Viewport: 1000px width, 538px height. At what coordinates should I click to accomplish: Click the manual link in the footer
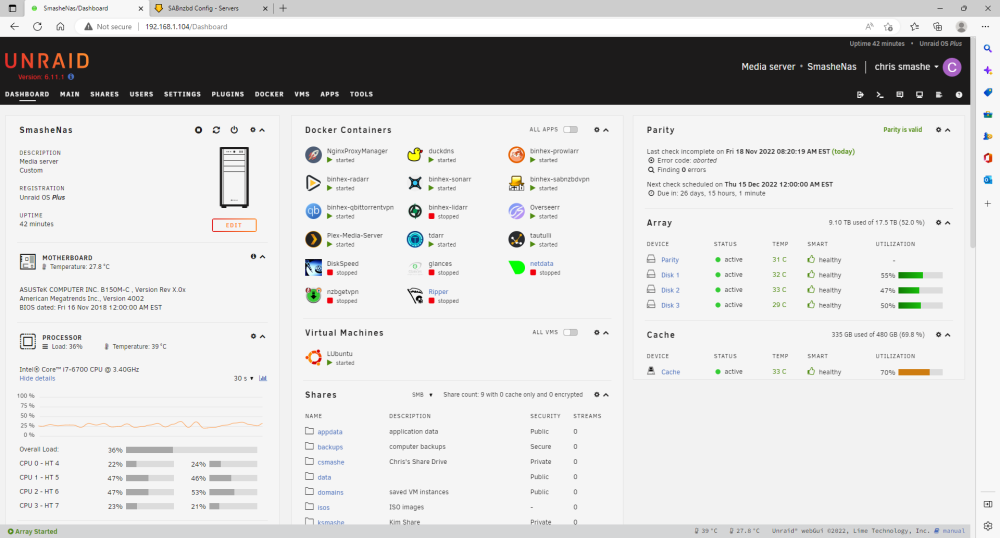pos(953,531)
